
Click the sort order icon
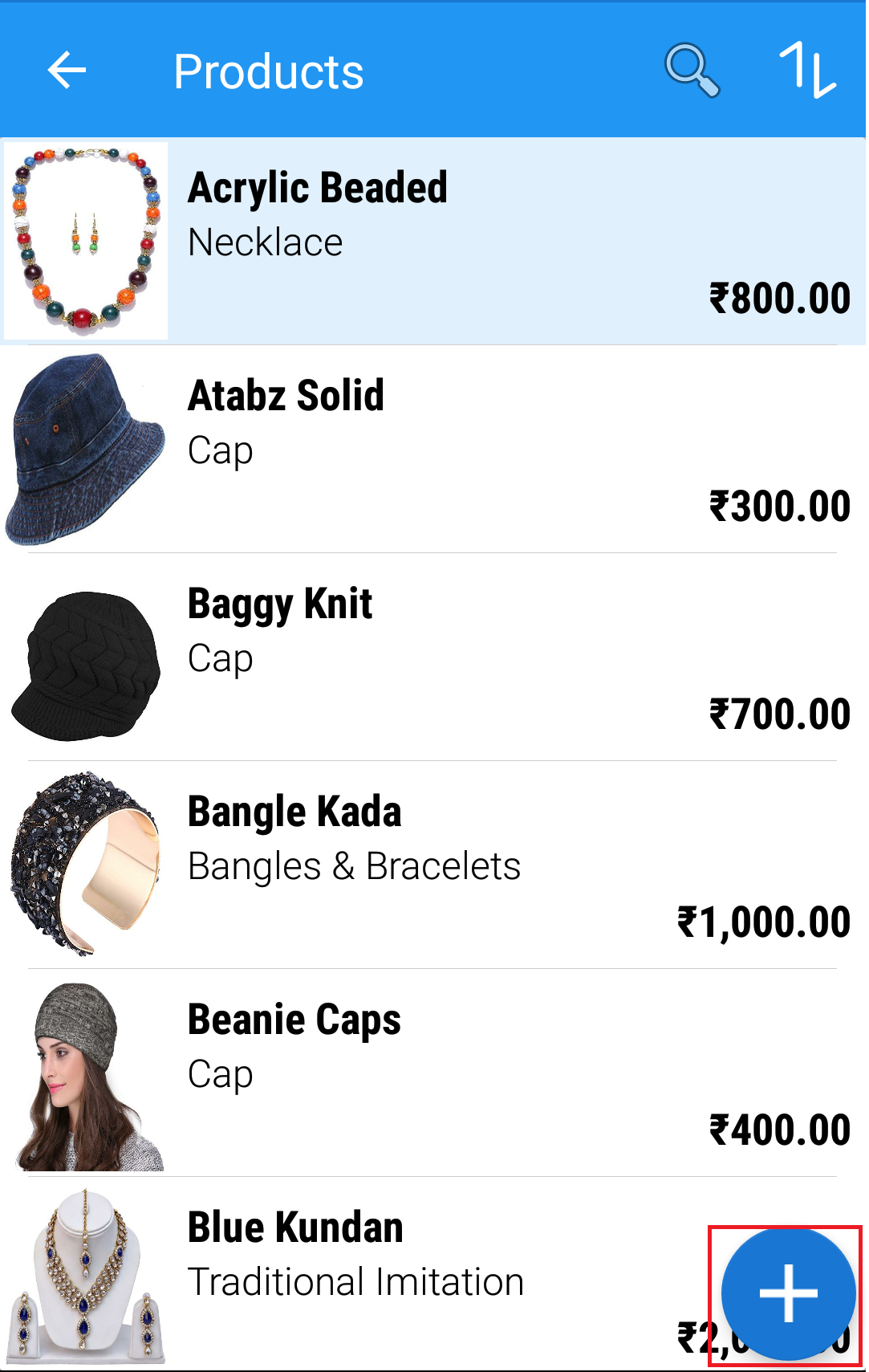point(806,71)
